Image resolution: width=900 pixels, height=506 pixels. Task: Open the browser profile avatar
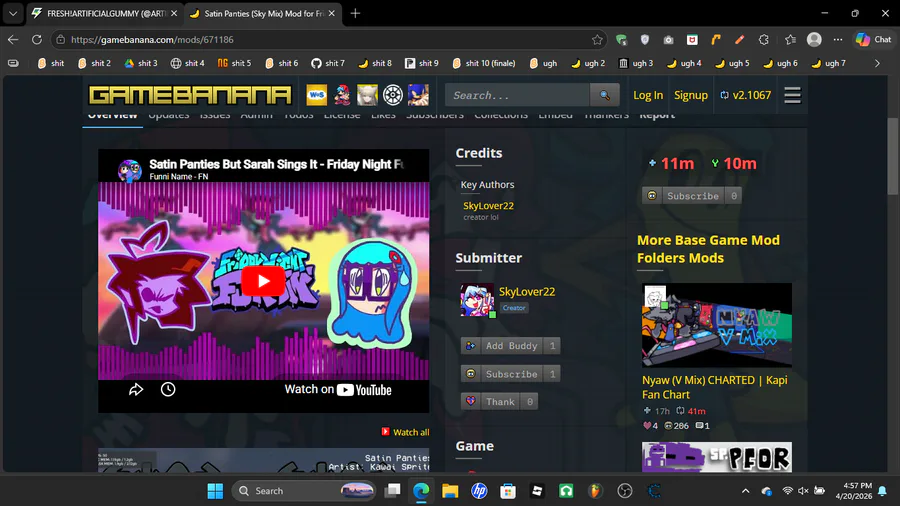pos(814,40)
